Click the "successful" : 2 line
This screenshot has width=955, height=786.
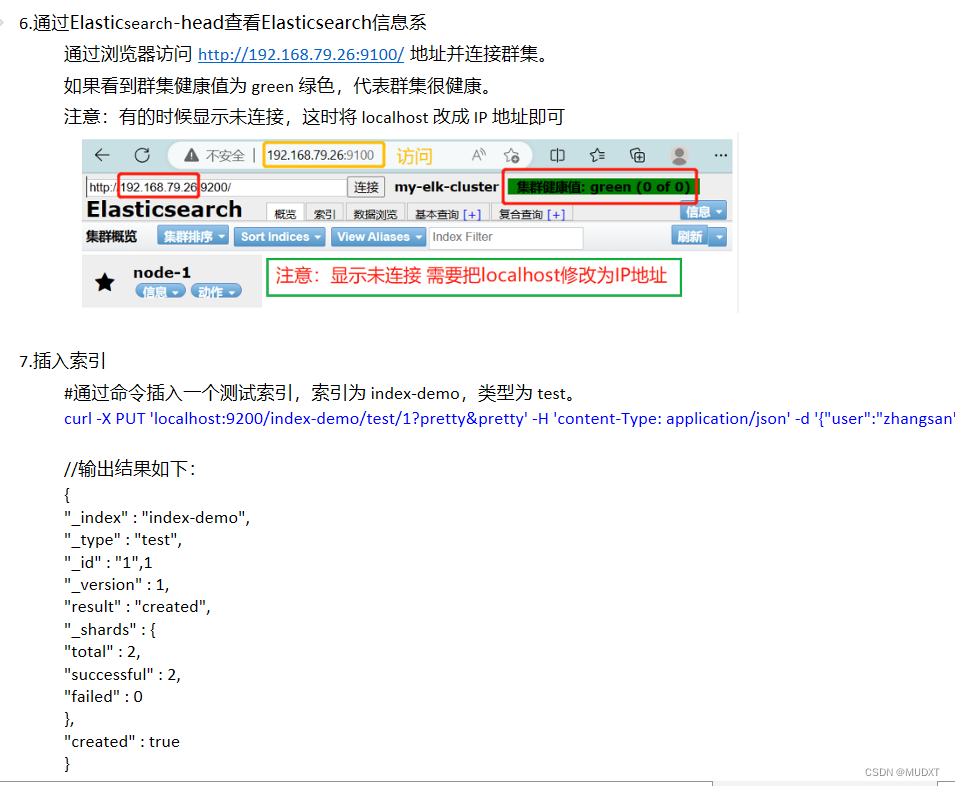(122, 674)
